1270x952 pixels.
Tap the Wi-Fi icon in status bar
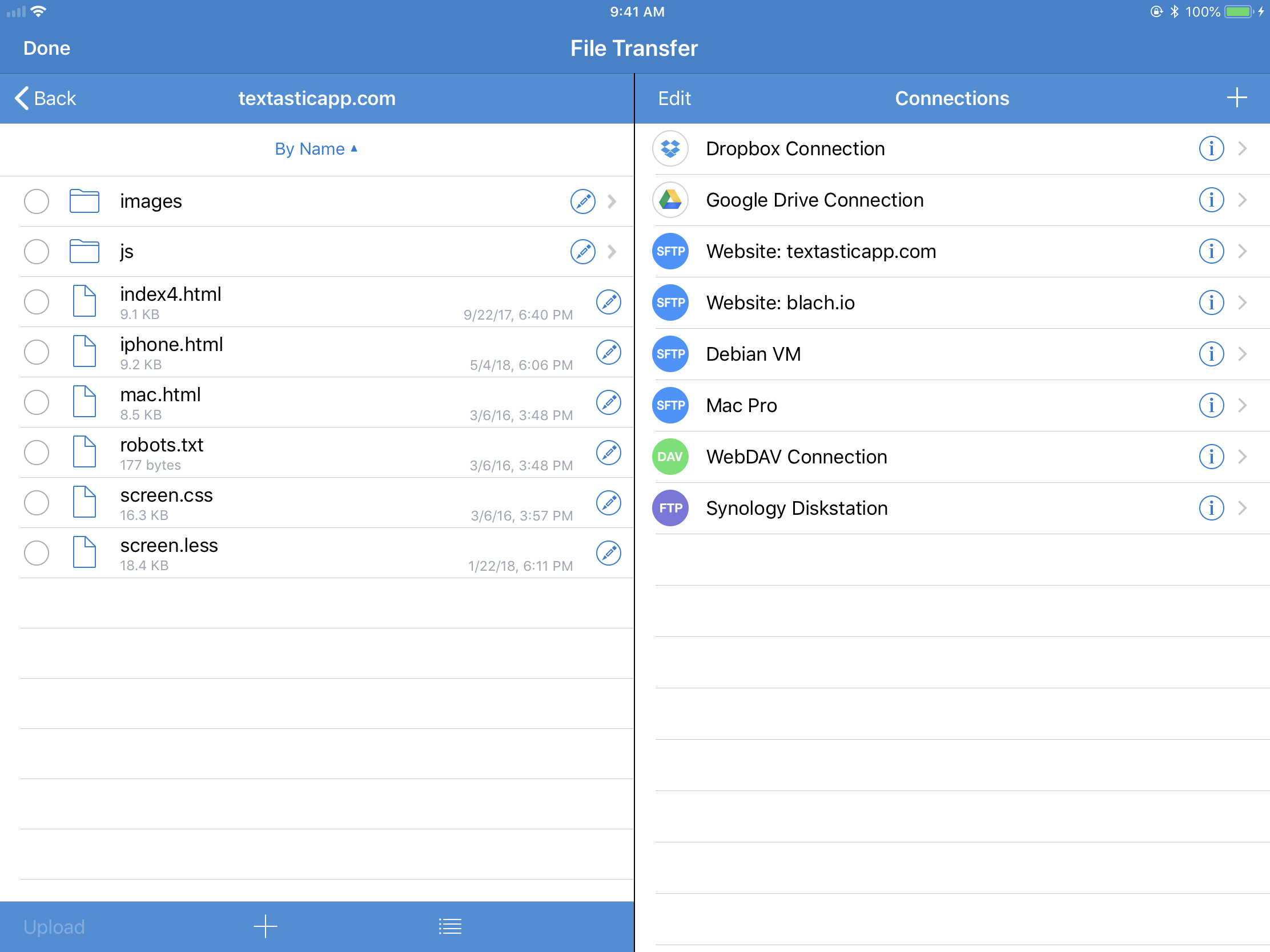[x=38, y=11]
